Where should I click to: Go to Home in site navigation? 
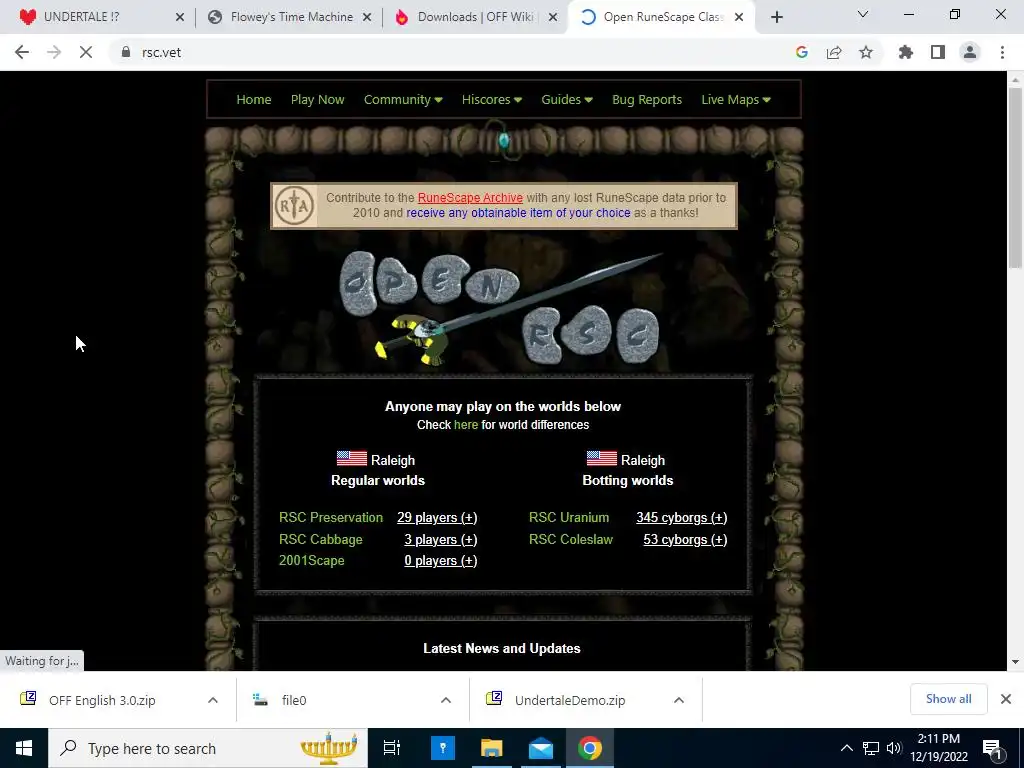tap(253, 99)
